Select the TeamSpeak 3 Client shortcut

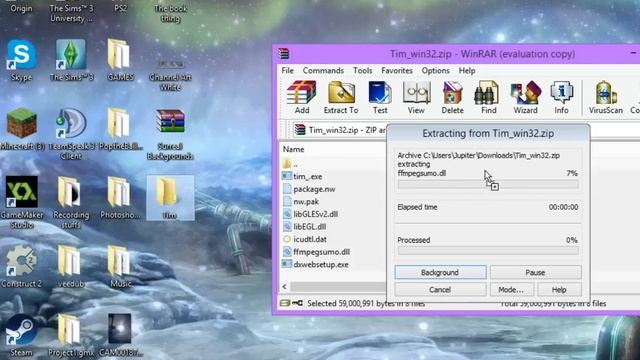(71, 133)
